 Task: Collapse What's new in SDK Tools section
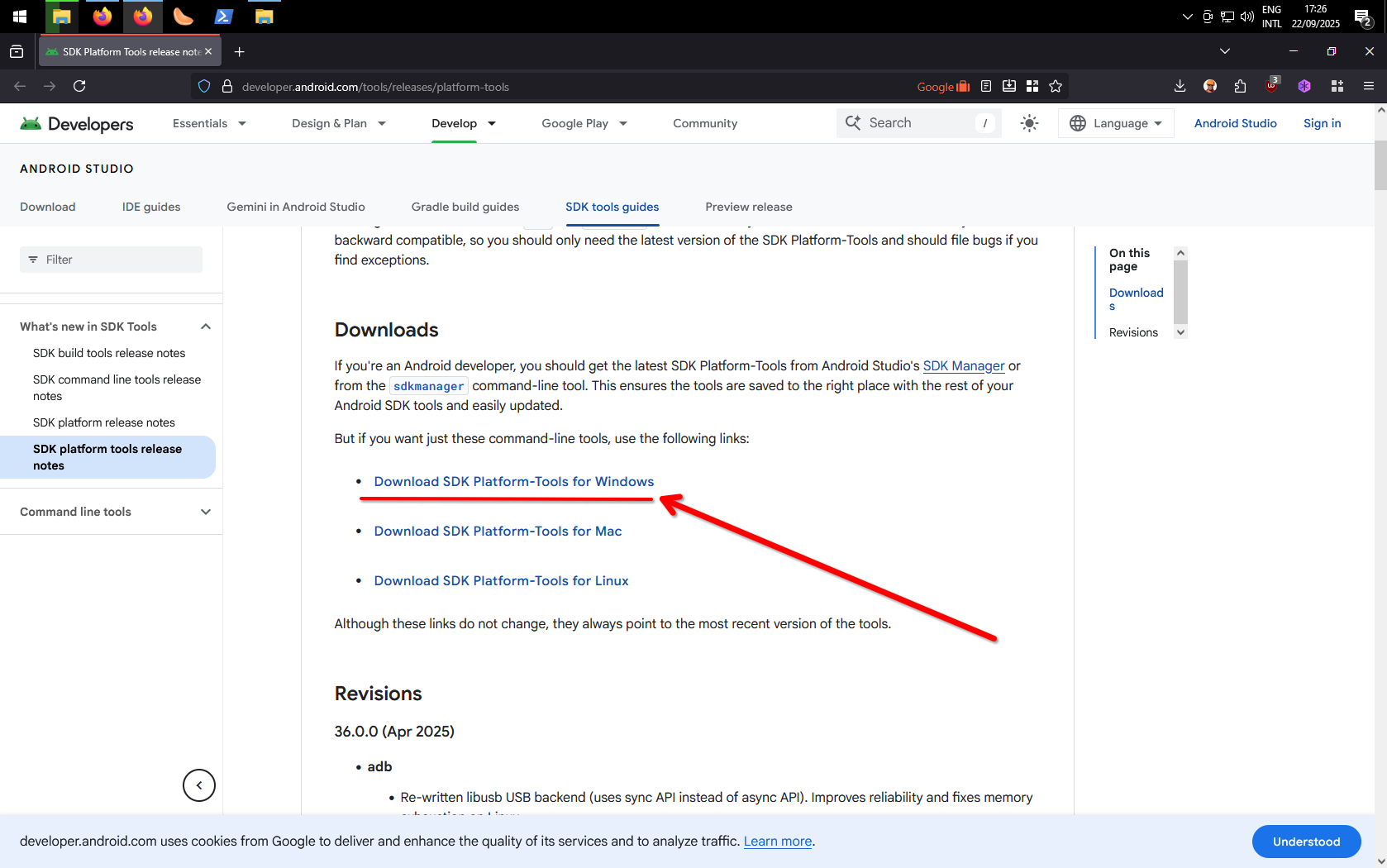[x=206, y=327]
